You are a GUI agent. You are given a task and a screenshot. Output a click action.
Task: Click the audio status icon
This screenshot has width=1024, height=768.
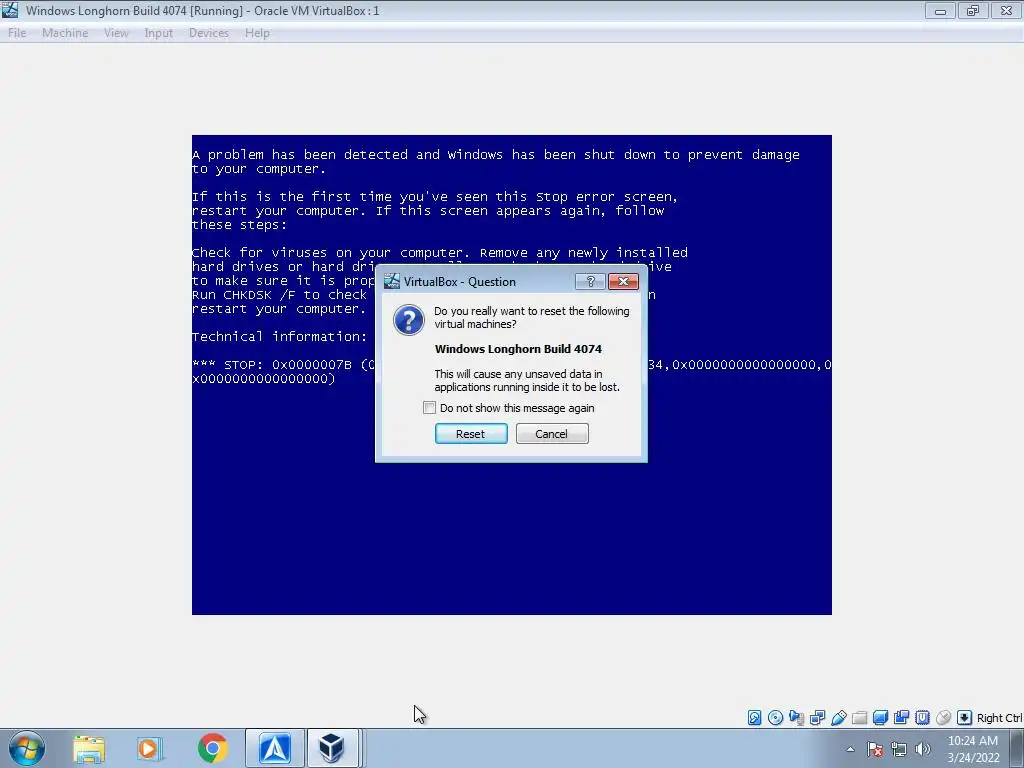[796, 718]
